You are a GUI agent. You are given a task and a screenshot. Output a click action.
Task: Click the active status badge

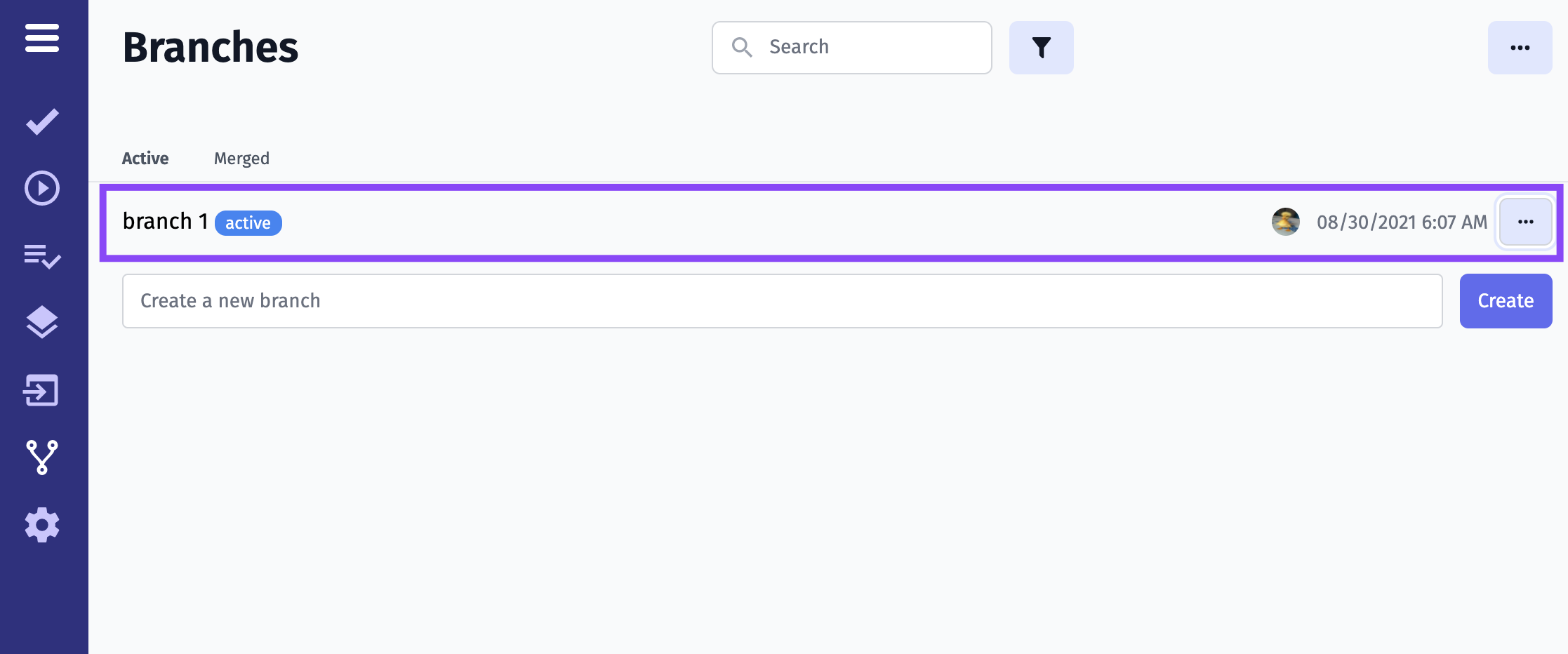pos(248,223)
